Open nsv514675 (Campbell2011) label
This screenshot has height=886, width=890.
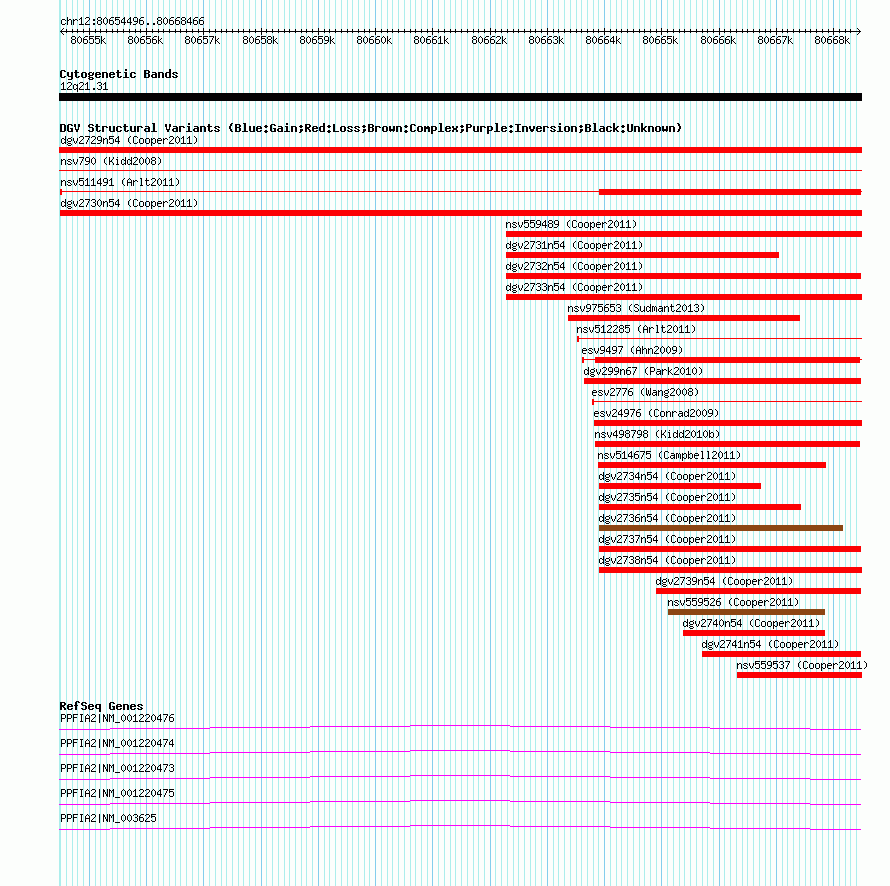(669, 455)
